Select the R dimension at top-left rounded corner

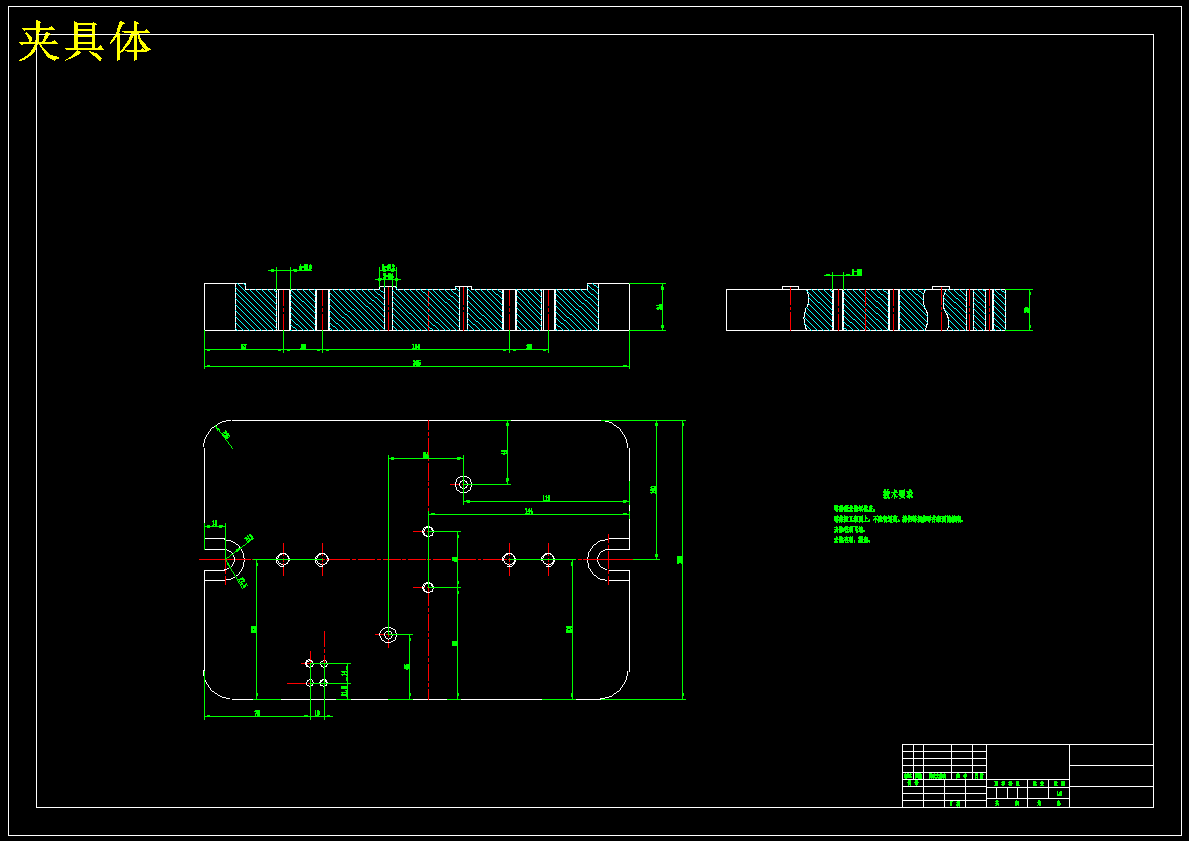[225, 435]
